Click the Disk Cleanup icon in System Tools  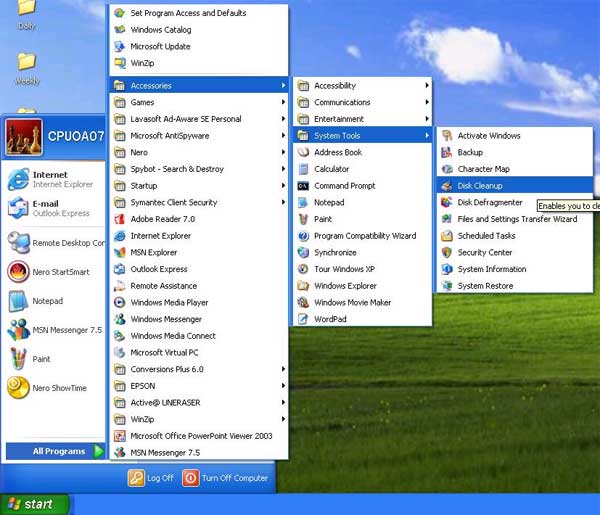[x=447, y=186]
